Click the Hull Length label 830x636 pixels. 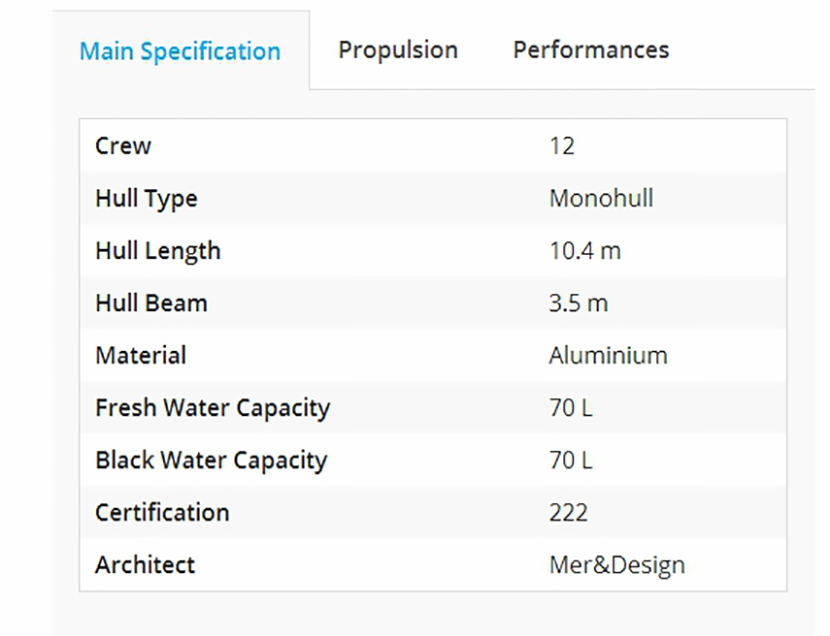(x=158, y=251)
